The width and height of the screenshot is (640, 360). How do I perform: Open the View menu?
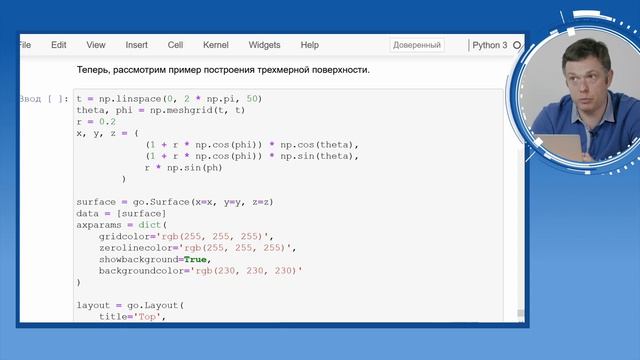96,45
